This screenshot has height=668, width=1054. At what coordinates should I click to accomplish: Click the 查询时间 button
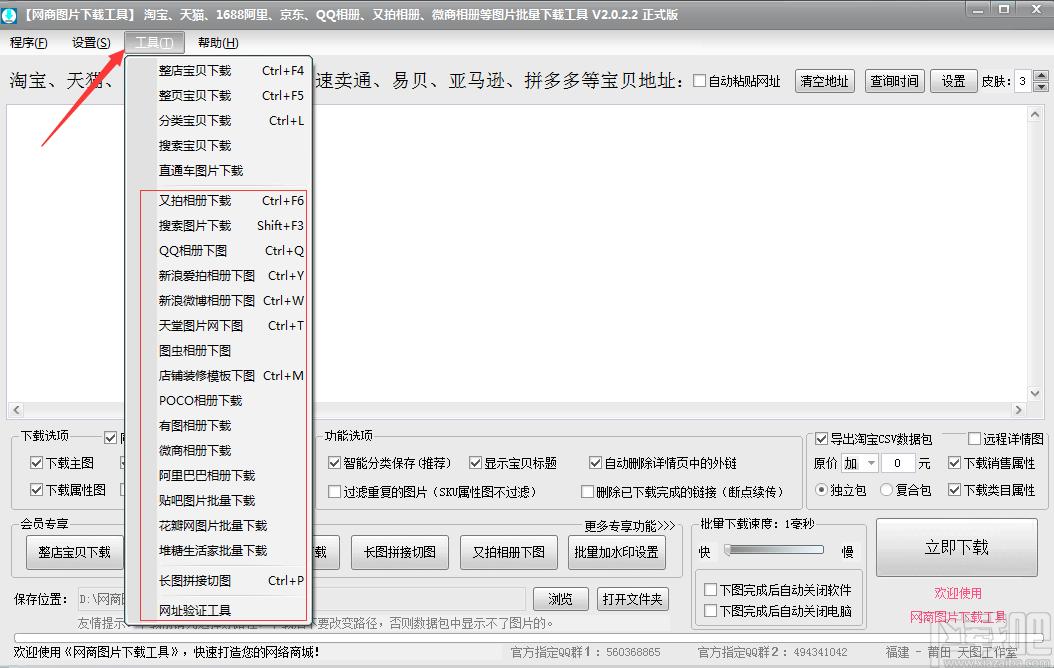[894, 81]
